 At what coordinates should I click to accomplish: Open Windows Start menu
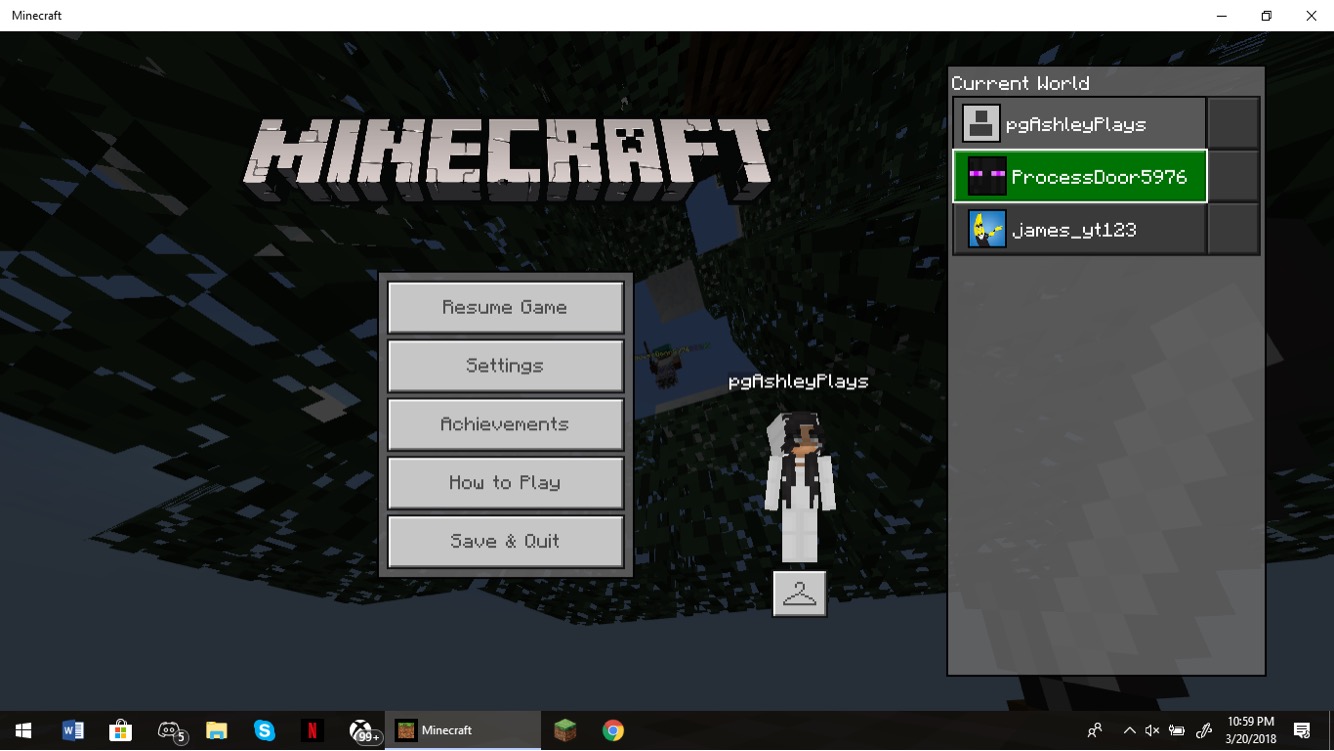click(x=24, y=731)
